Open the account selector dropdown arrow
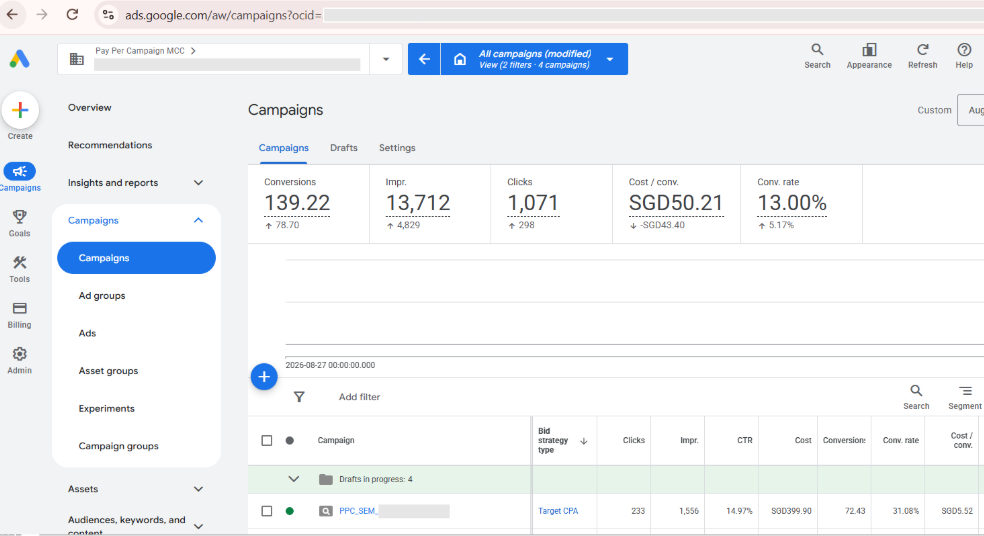The height and width of the screenshot is (536, 984). click(386, 59)
